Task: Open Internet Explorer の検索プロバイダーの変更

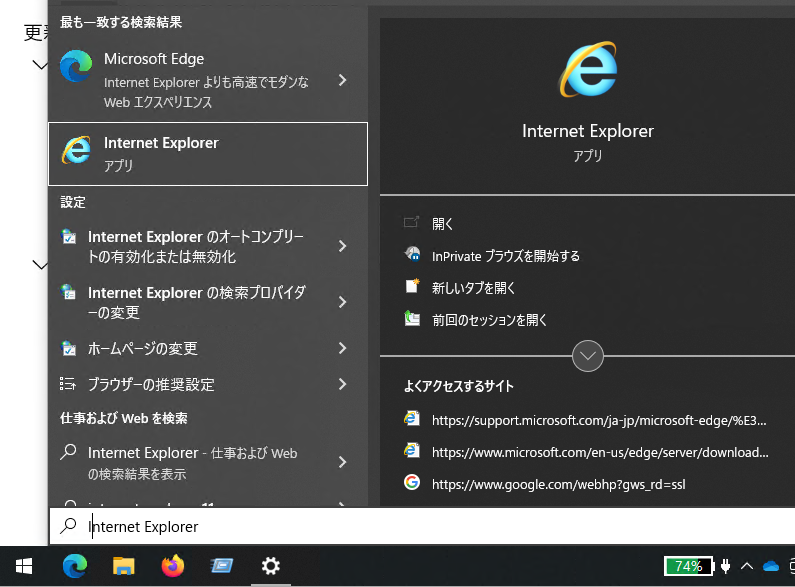Action: point(197,302)
